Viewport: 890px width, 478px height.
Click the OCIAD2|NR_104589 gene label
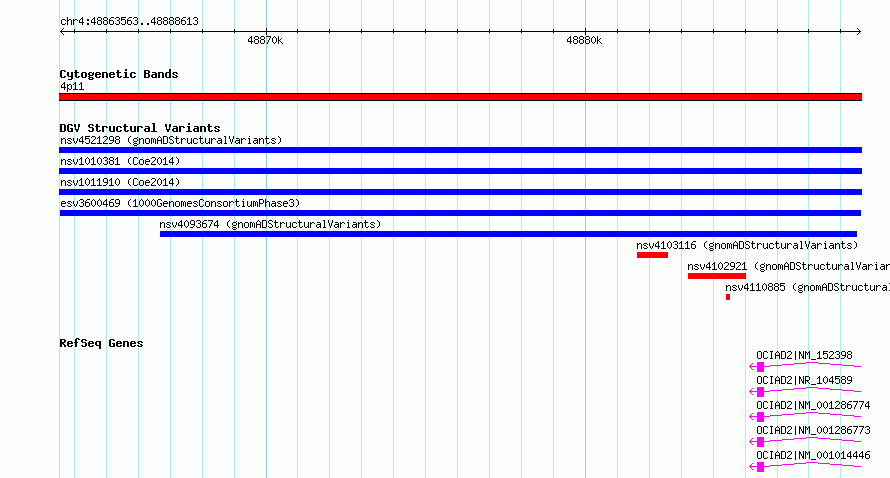(x=804, y=380)
